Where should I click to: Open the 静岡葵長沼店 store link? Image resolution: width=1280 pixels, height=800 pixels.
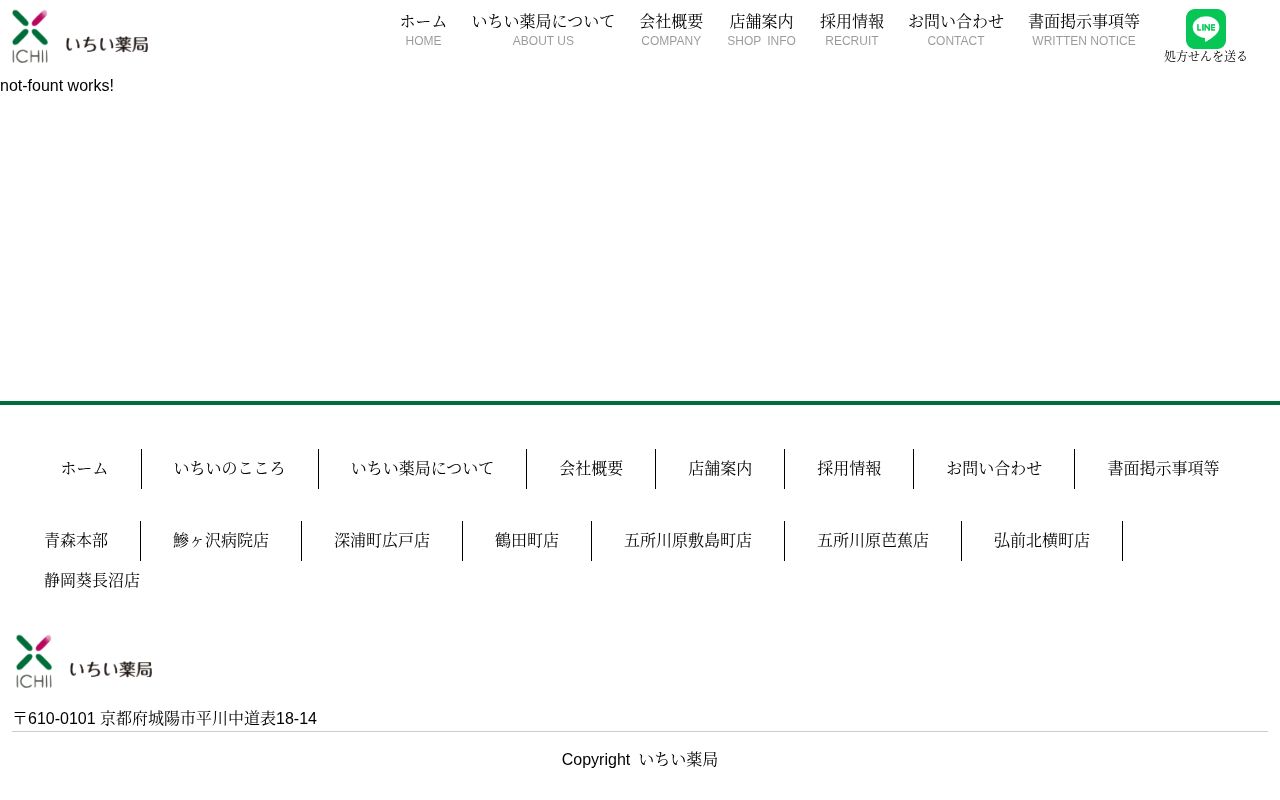[92, 581]
